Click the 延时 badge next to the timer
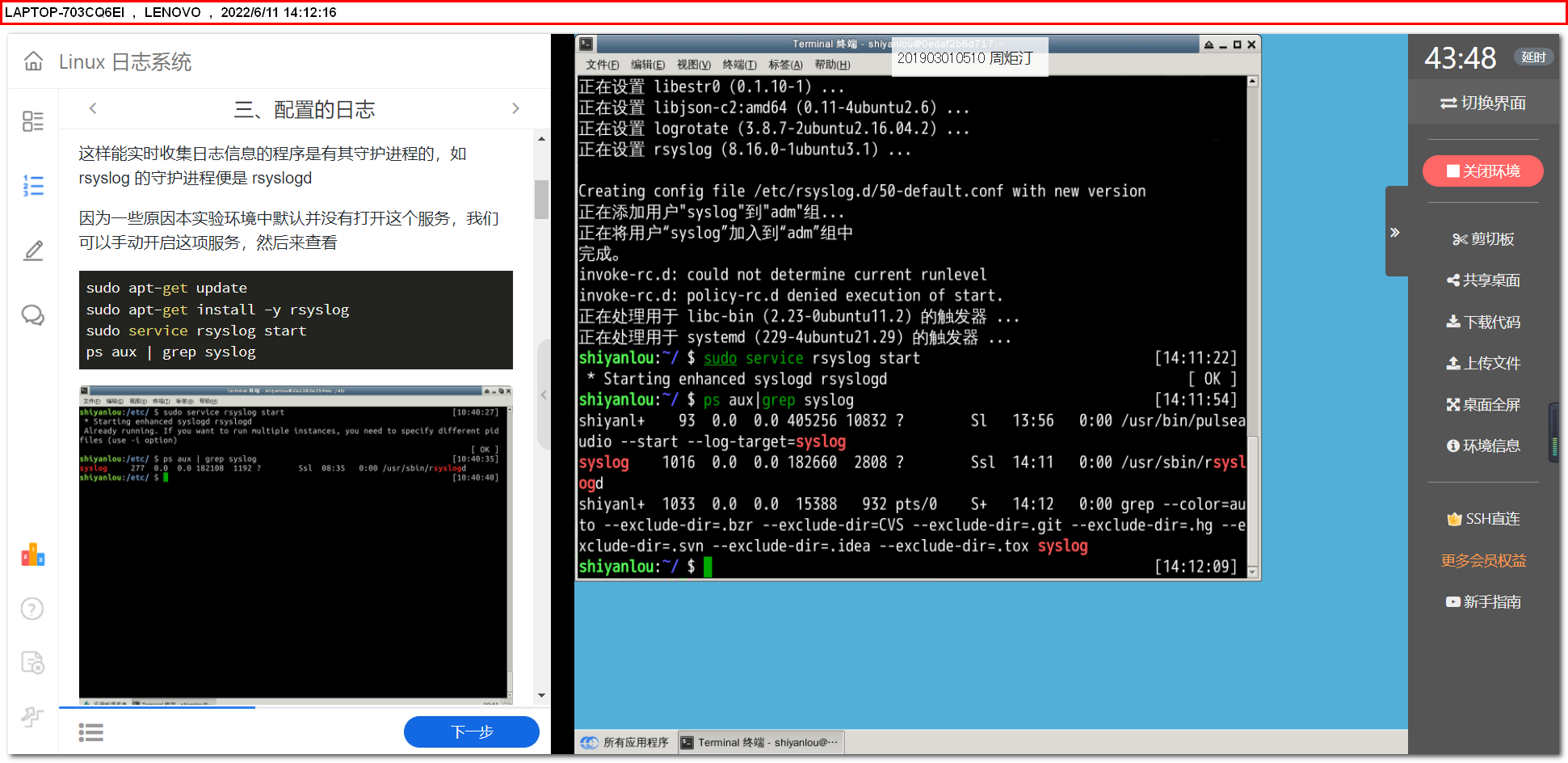1568x763 pixels. point(1532,57)
